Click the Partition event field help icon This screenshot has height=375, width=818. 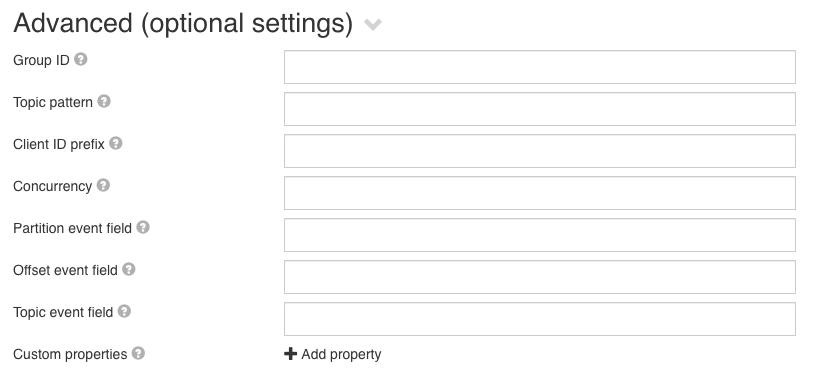coord(143,227)
